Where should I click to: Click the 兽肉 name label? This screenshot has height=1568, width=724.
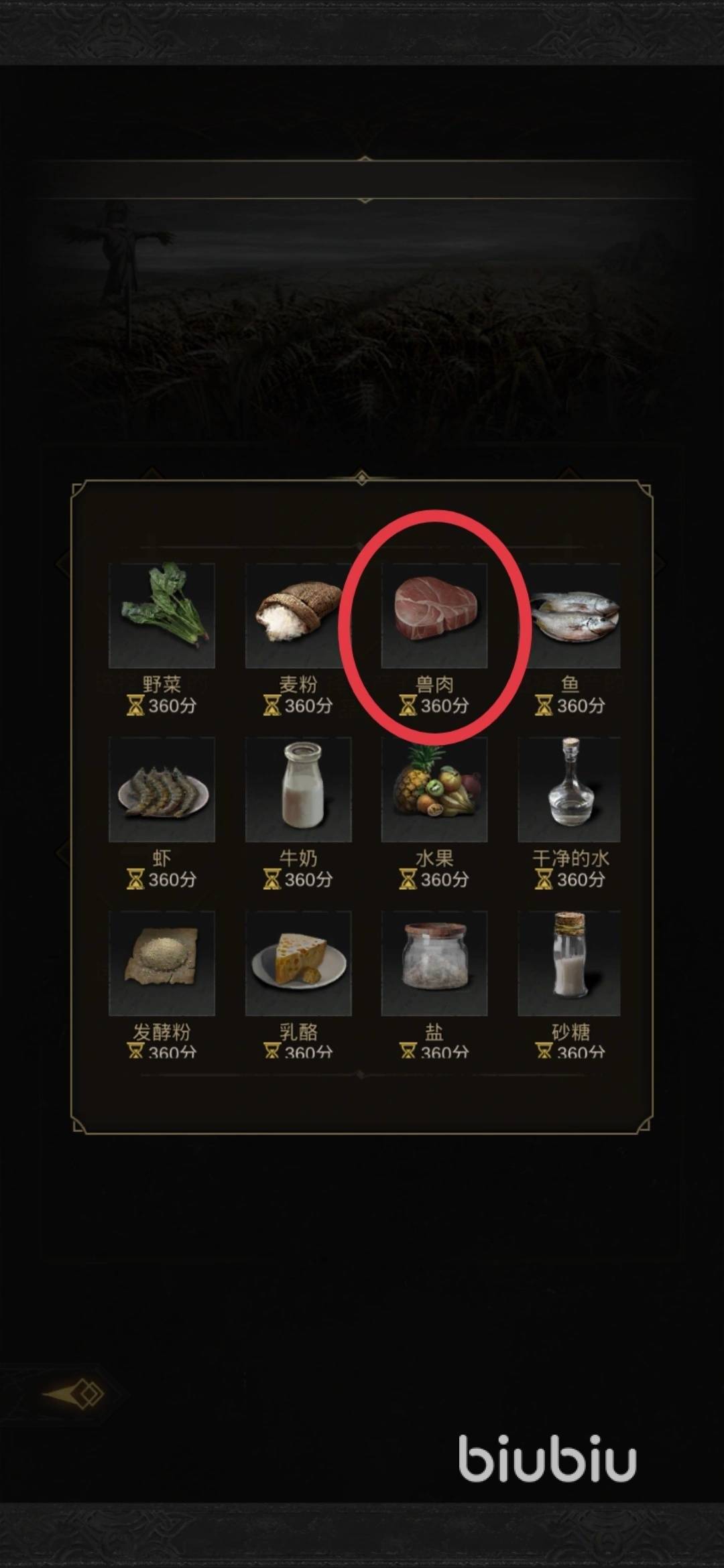tap(434, 684)
